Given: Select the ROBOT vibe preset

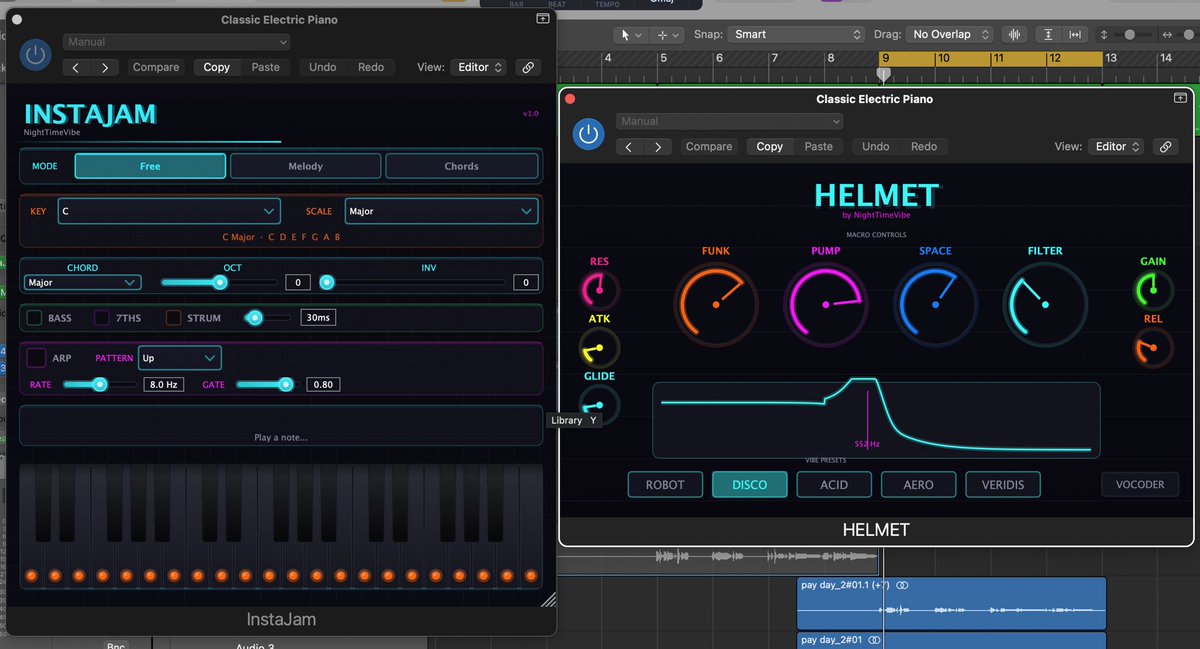Looking at the screenshot, I should click(665, 484).
